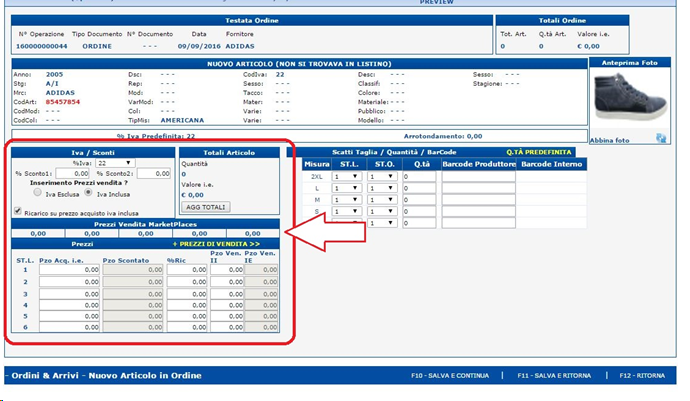Click the Q.tà field for size S
Screen dimensions: 690x401
click(419, 212)
